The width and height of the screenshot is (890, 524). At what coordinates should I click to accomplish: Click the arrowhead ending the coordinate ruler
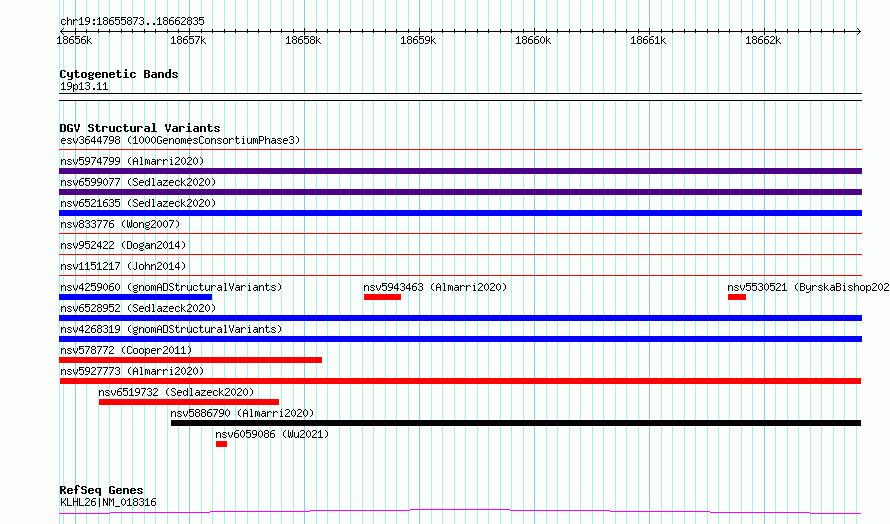[859, 31]
